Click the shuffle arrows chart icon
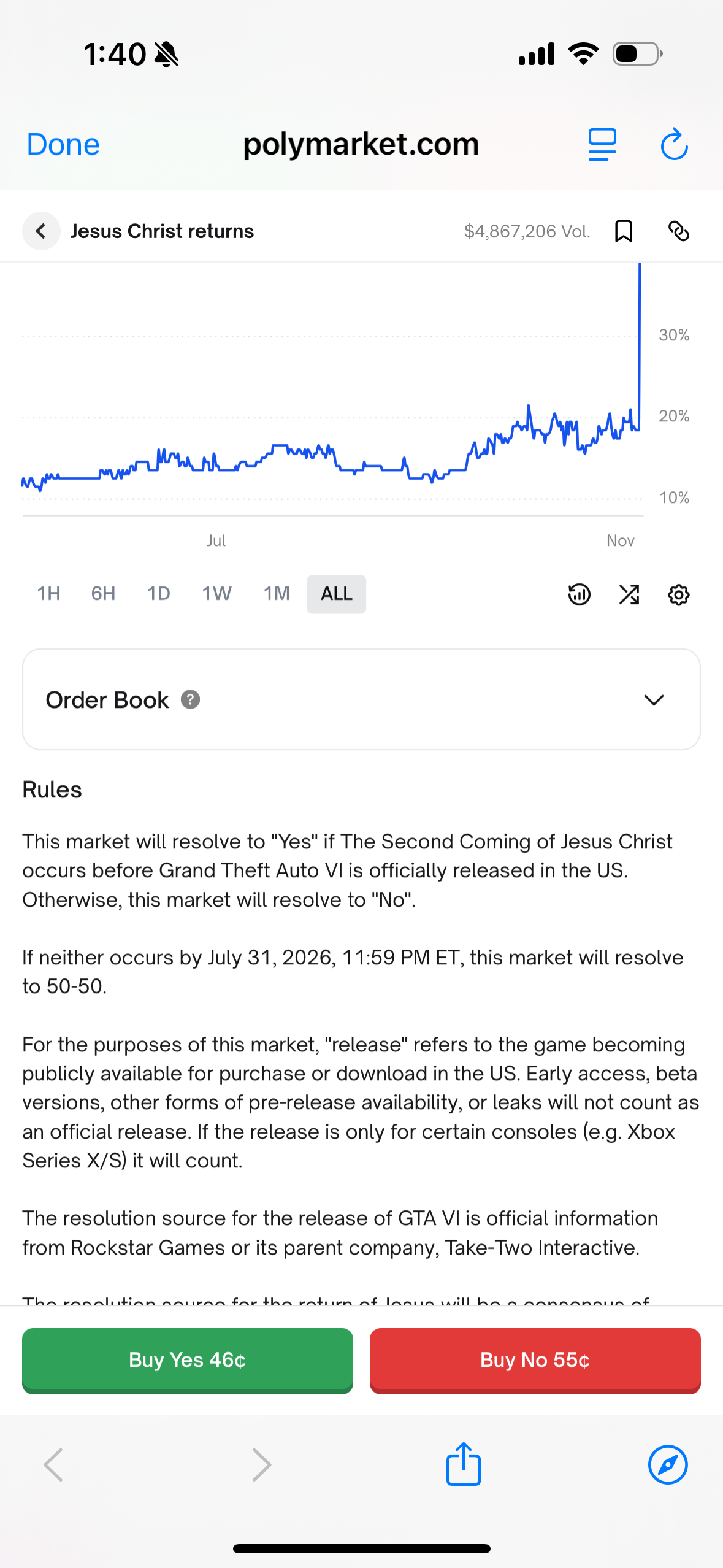723x1568 pixels. point(629,594)
